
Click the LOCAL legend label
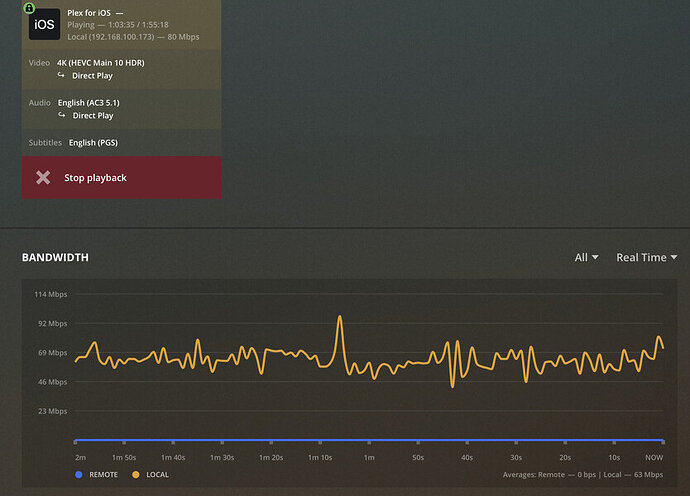click(x=158, y=474)
